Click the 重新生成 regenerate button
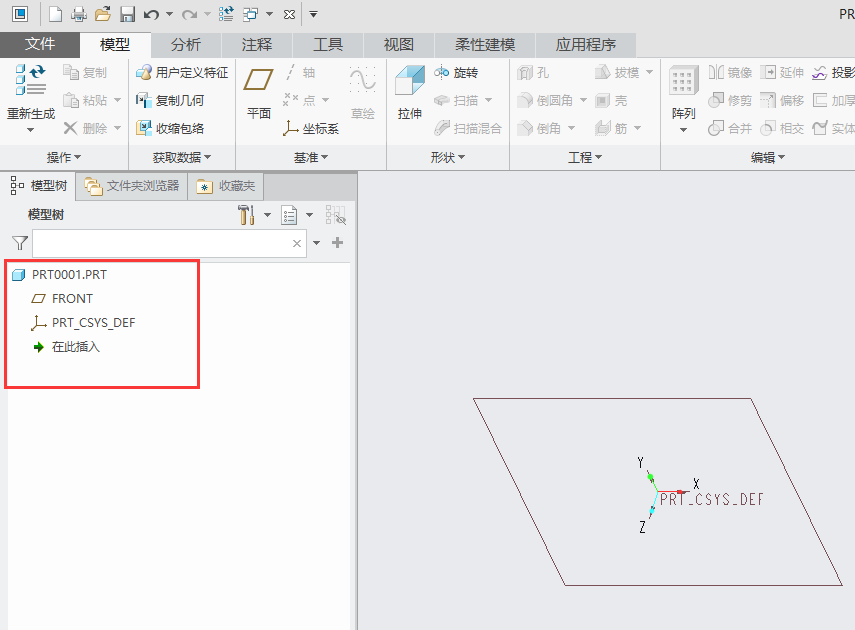This screenshot has width=855, height=630. pos(31,98)
